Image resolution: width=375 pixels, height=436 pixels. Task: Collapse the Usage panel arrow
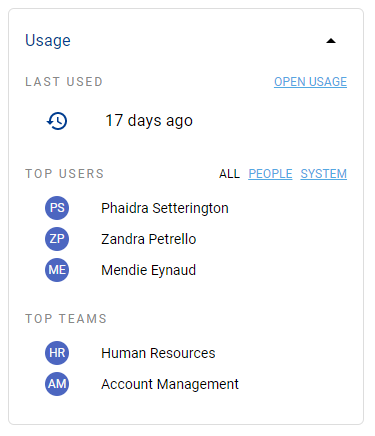click(331, 41)
